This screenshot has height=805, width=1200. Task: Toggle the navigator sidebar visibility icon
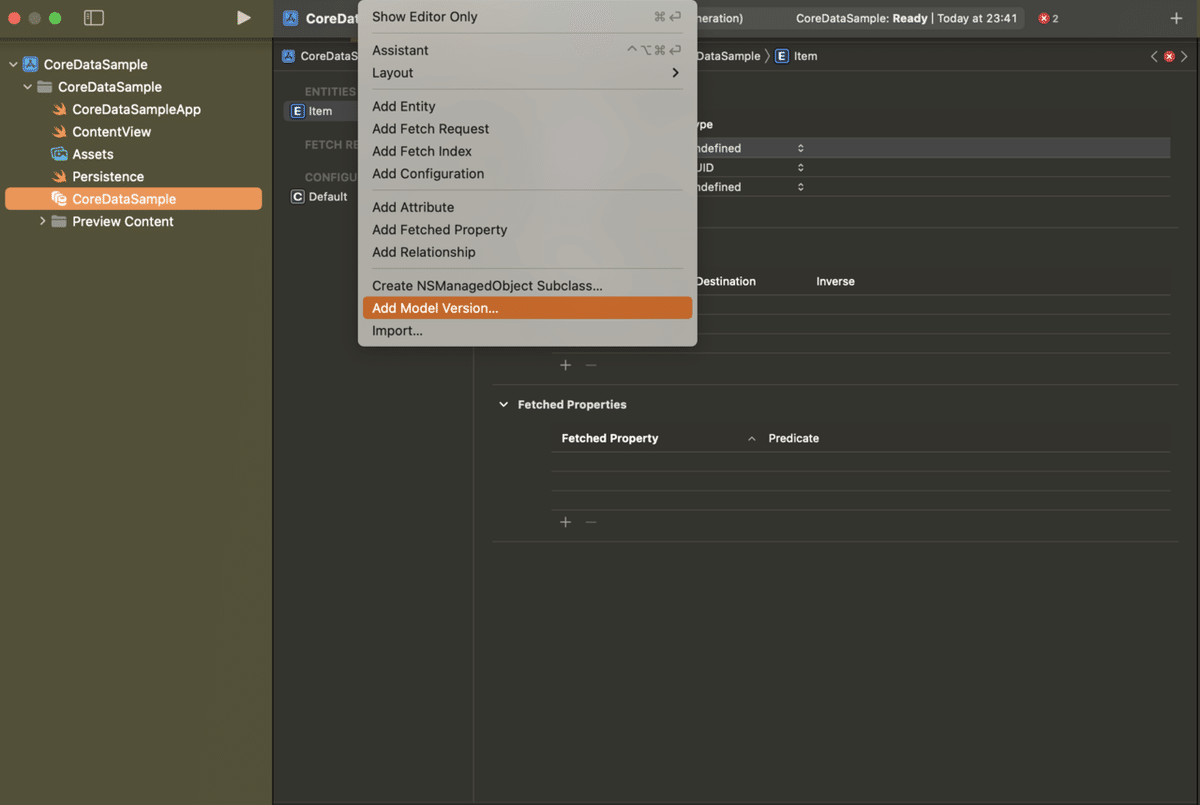pos(93,17)
